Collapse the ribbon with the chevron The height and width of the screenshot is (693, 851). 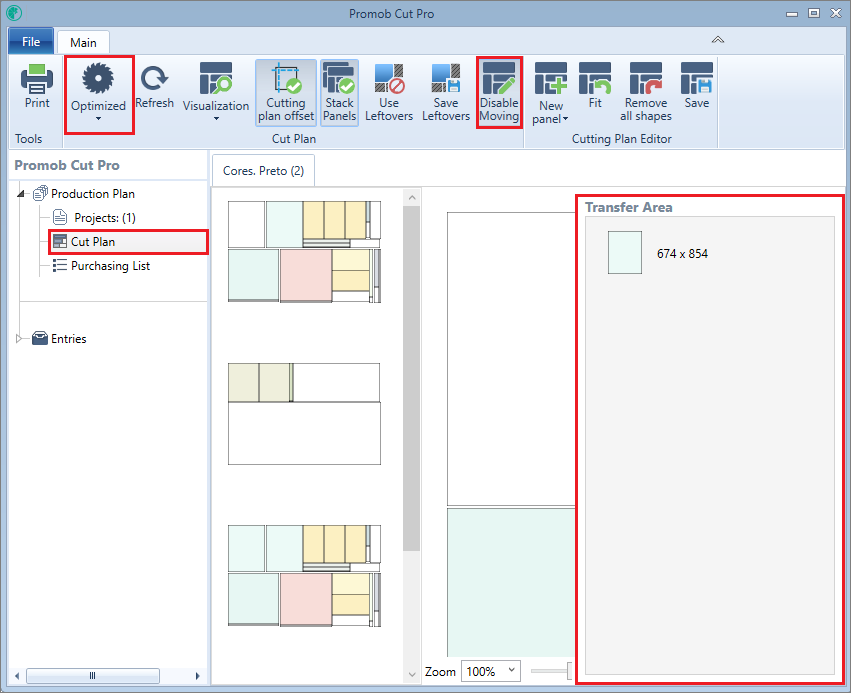(718, 40)
